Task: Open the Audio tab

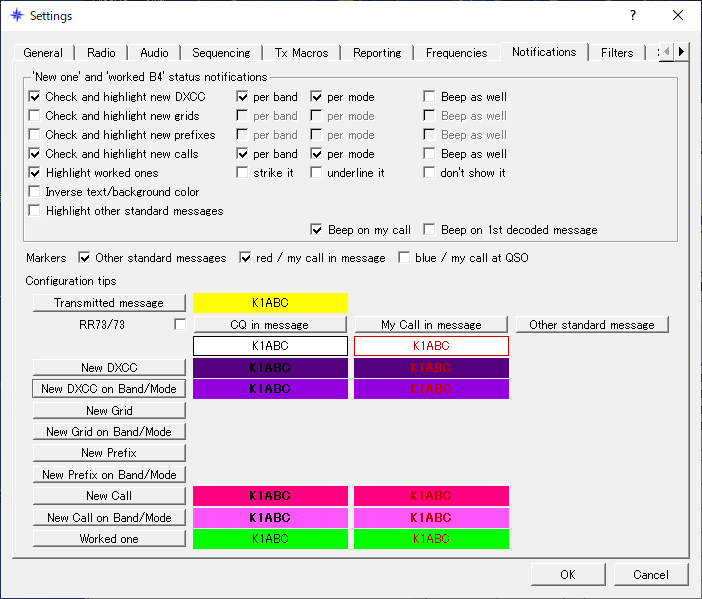Action: click(x=154, y=53)
